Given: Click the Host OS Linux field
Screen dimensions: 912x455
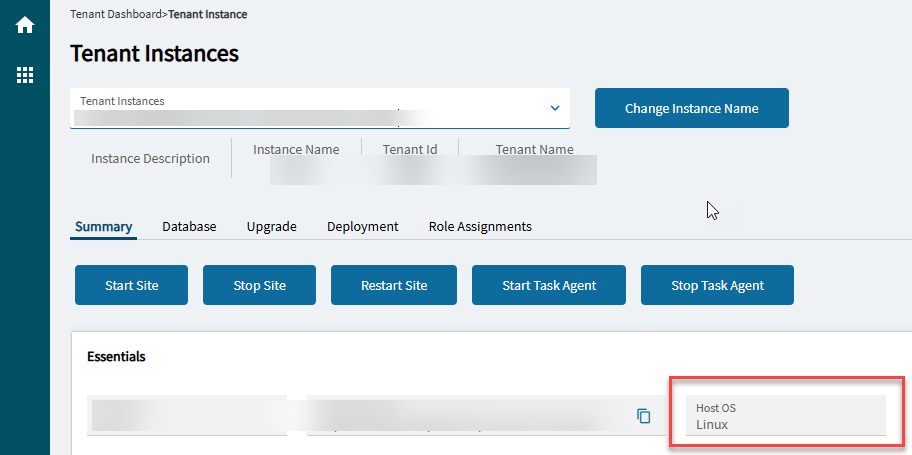Looking at the screenshot, I should [x=785, y=416].
